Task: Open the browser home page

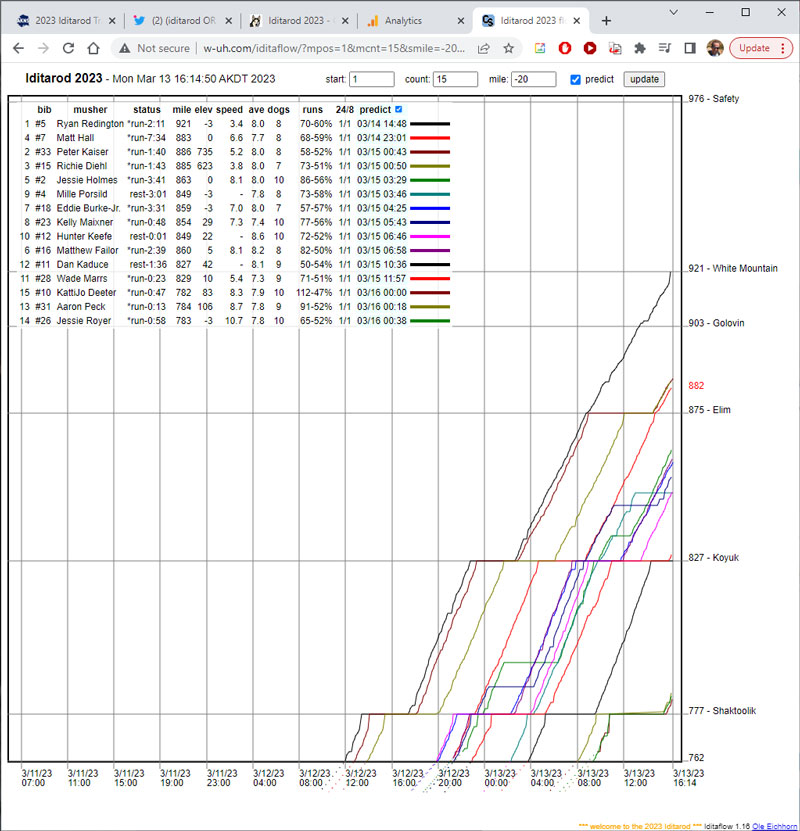Action: [93, 48]
